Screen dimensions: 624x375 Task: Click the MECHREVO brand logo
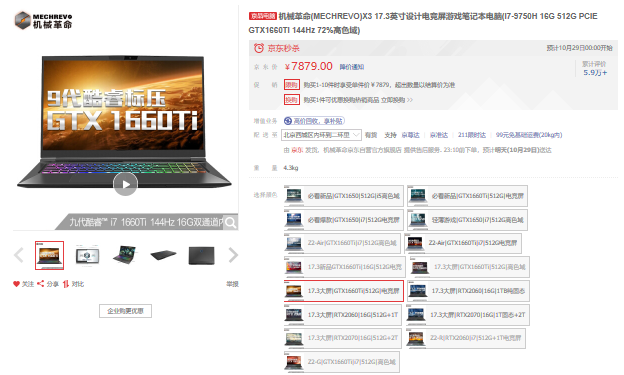(43, 20)
